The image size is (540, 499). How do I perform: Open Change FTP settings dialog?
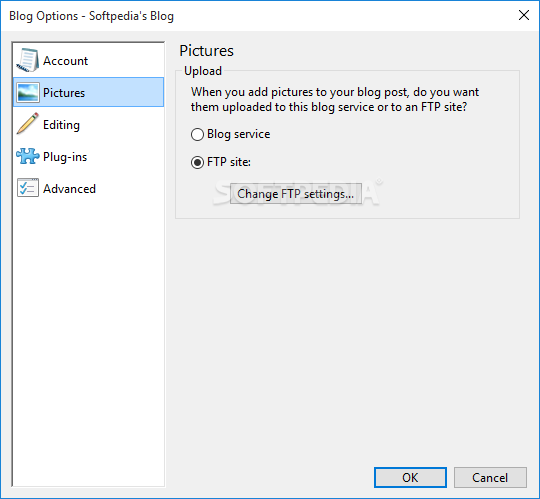tap(296, 194)
